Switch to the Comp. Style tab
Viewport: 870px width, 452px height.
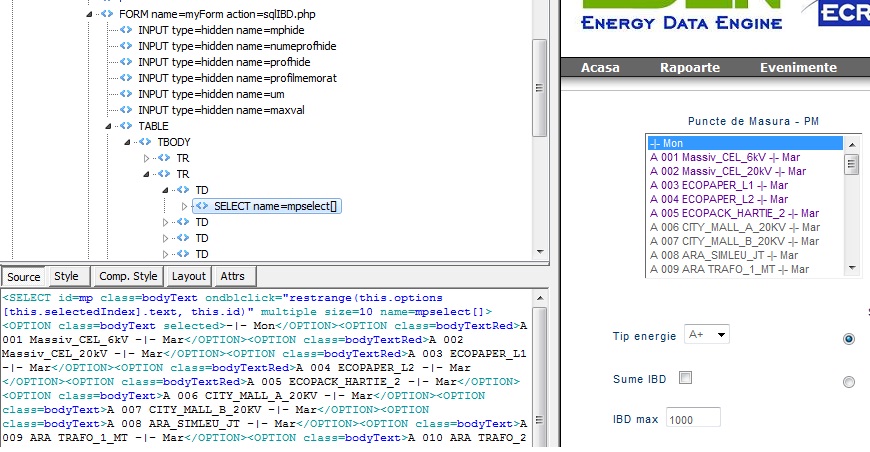click(128, 276)
